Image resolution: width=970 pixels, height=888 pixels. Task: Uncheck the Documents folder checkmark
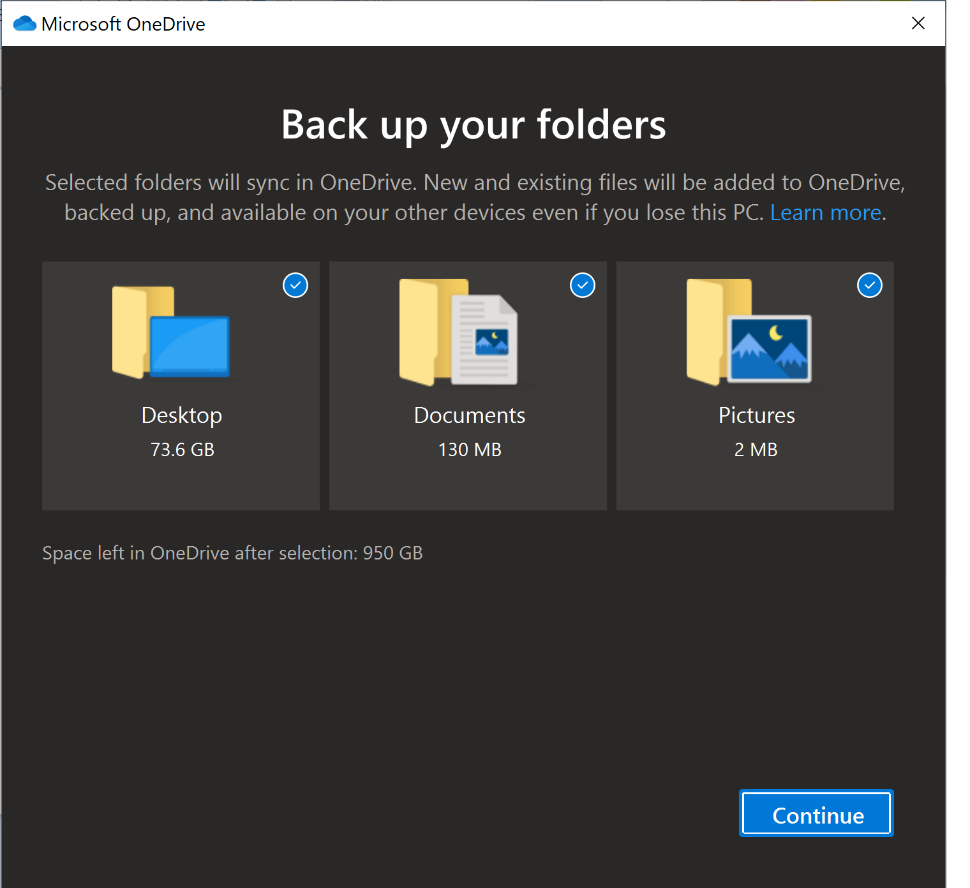point(582,285)
